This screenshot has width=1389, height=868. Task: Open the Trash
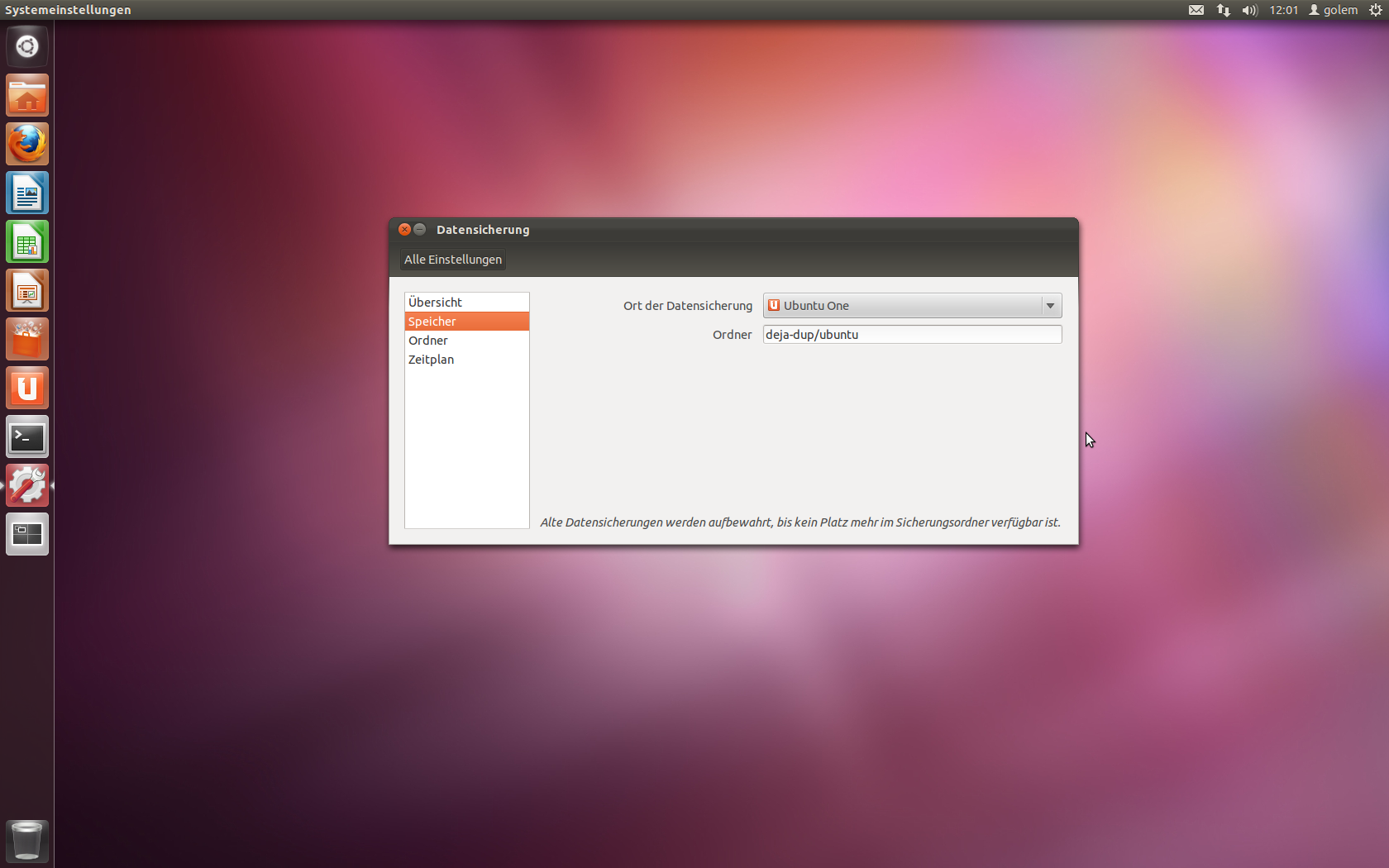point(27,840)
